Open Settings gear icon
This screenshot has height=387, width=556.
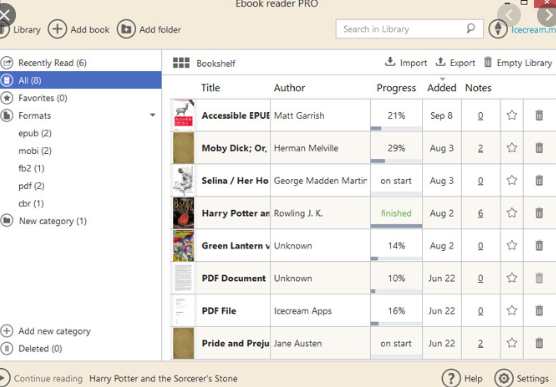(504, 378)
